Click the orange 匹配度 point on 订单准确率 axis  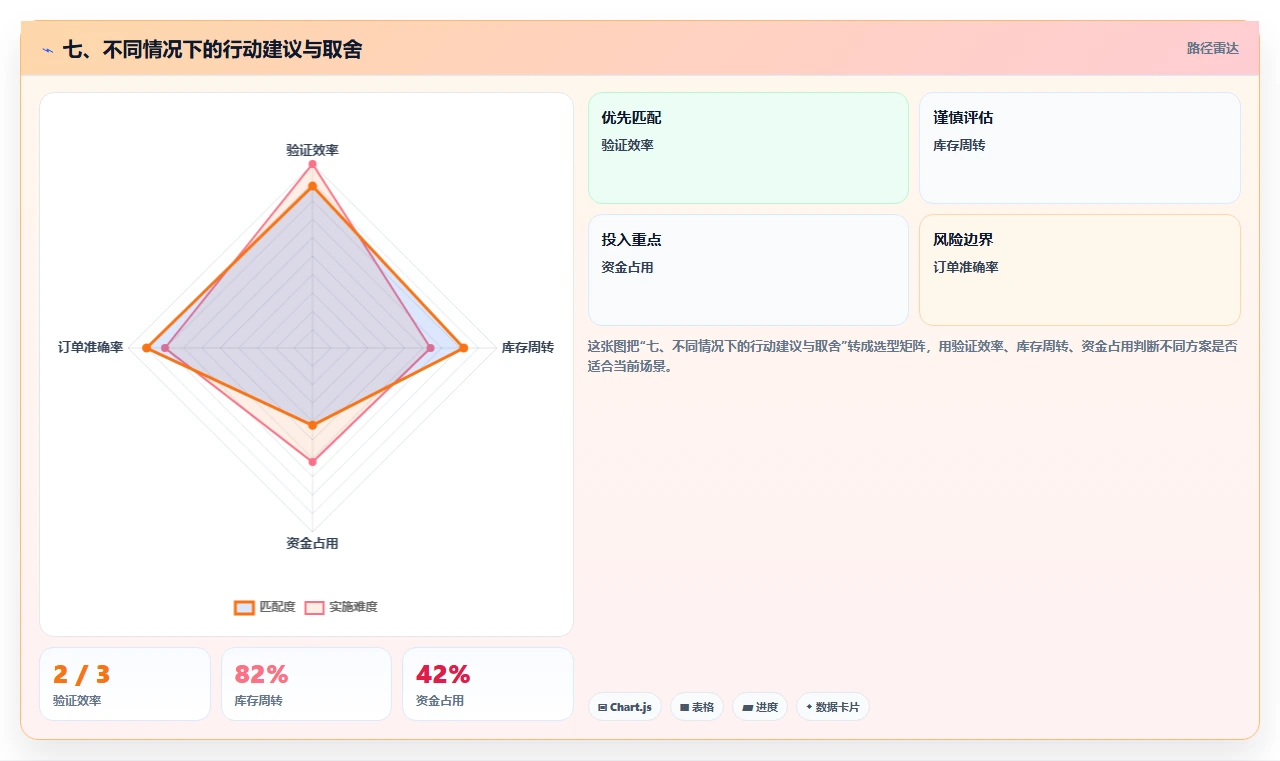coord(146,348)
